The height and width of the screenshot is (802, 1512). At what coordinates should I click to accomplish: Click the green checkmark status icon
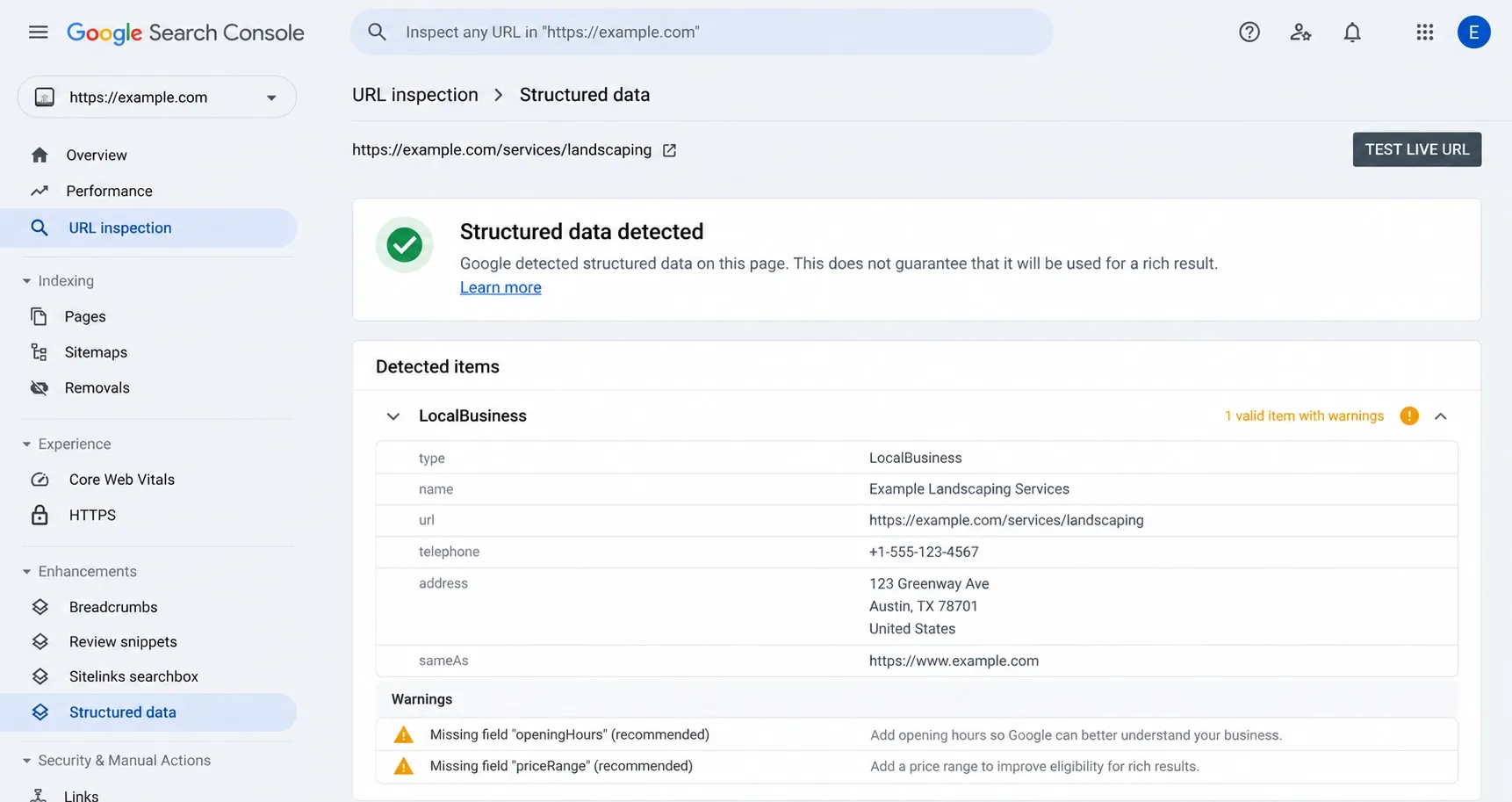point(405,245)
